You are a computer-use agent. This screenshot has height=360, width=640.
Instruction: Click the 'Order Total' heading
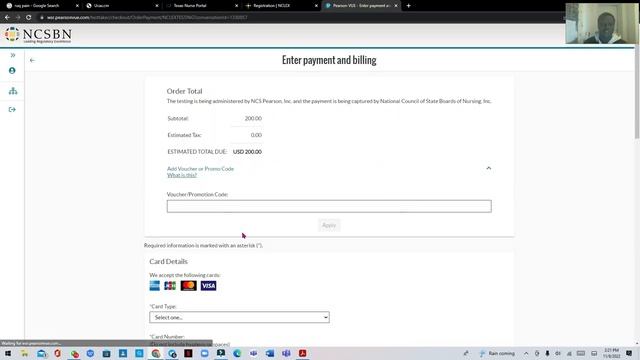[184, 91]
